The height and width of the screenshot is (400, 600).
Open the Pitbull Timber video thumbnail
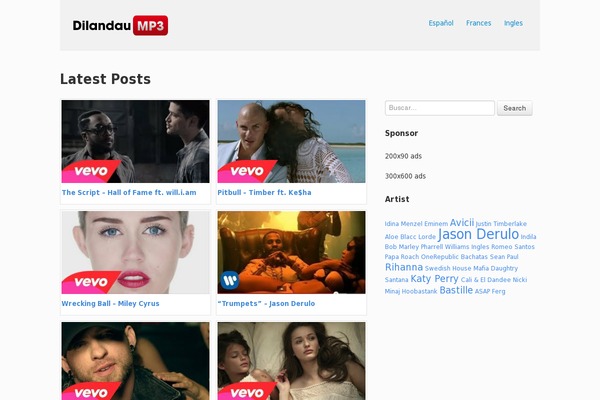(x=291, y=141)
